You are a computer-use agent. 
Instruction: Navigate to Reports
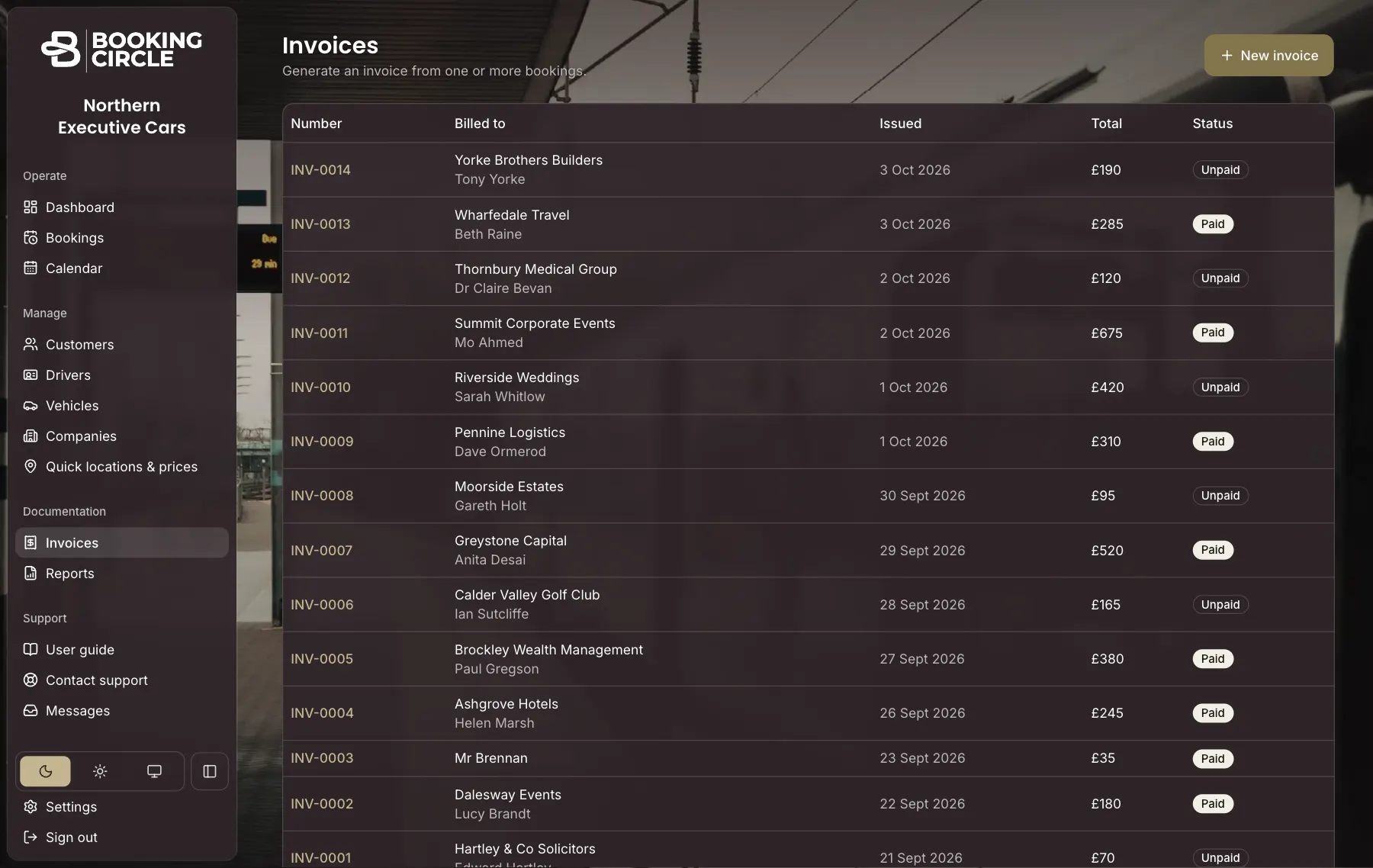click(122, 573)
